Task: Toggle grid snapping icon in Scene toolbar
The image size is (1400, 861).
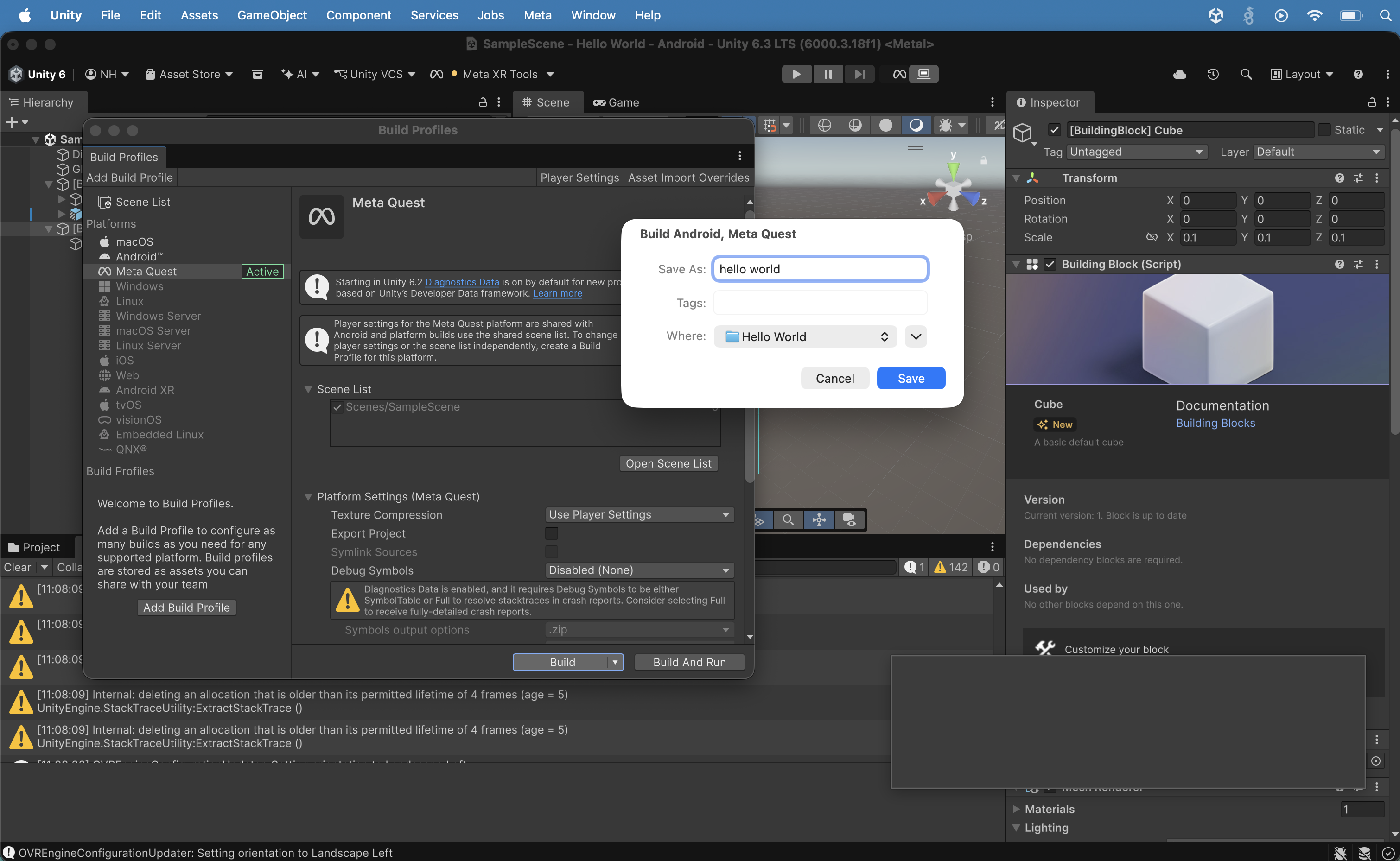Action: coord(770,125)
